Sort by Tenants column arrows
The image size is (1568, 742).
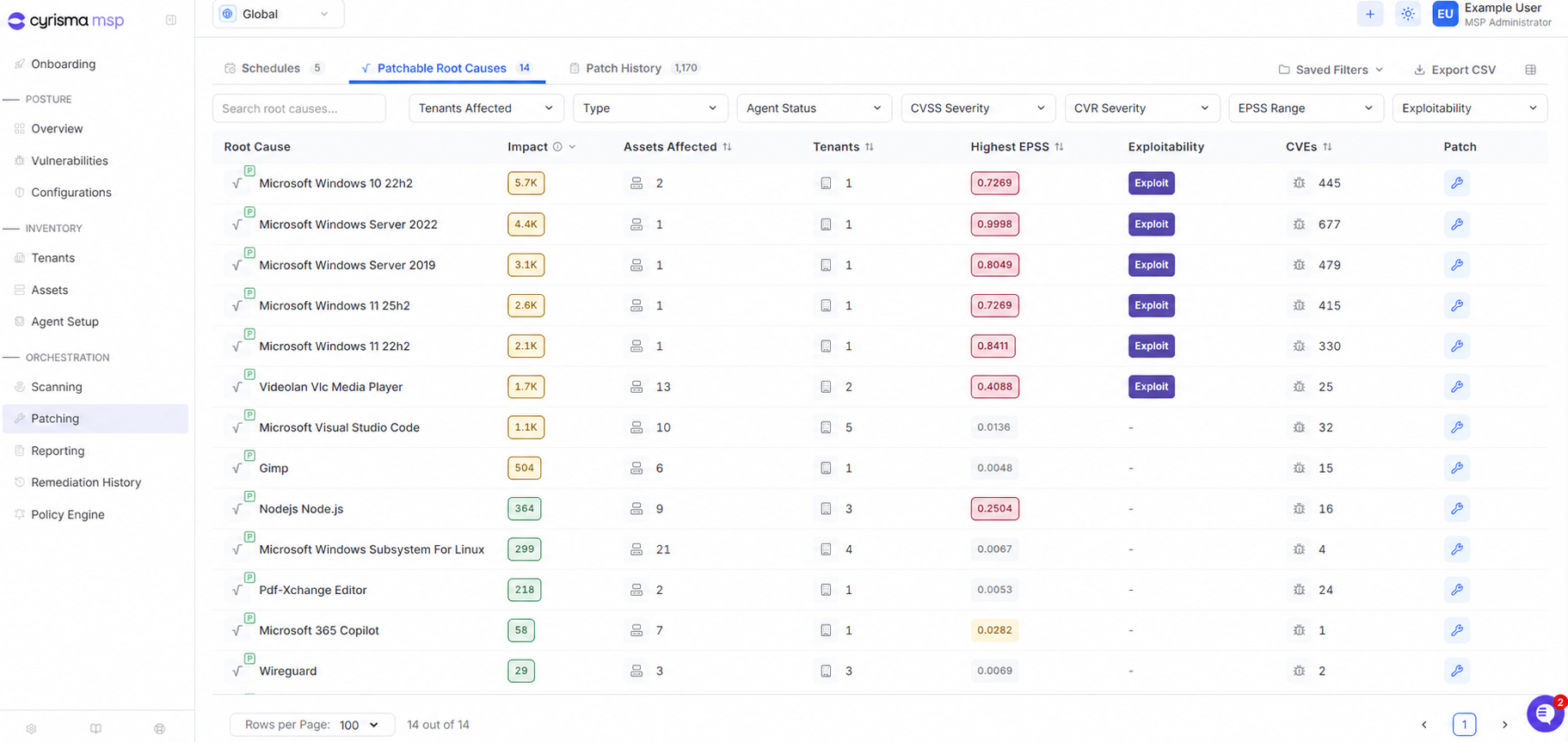point(870,147)
